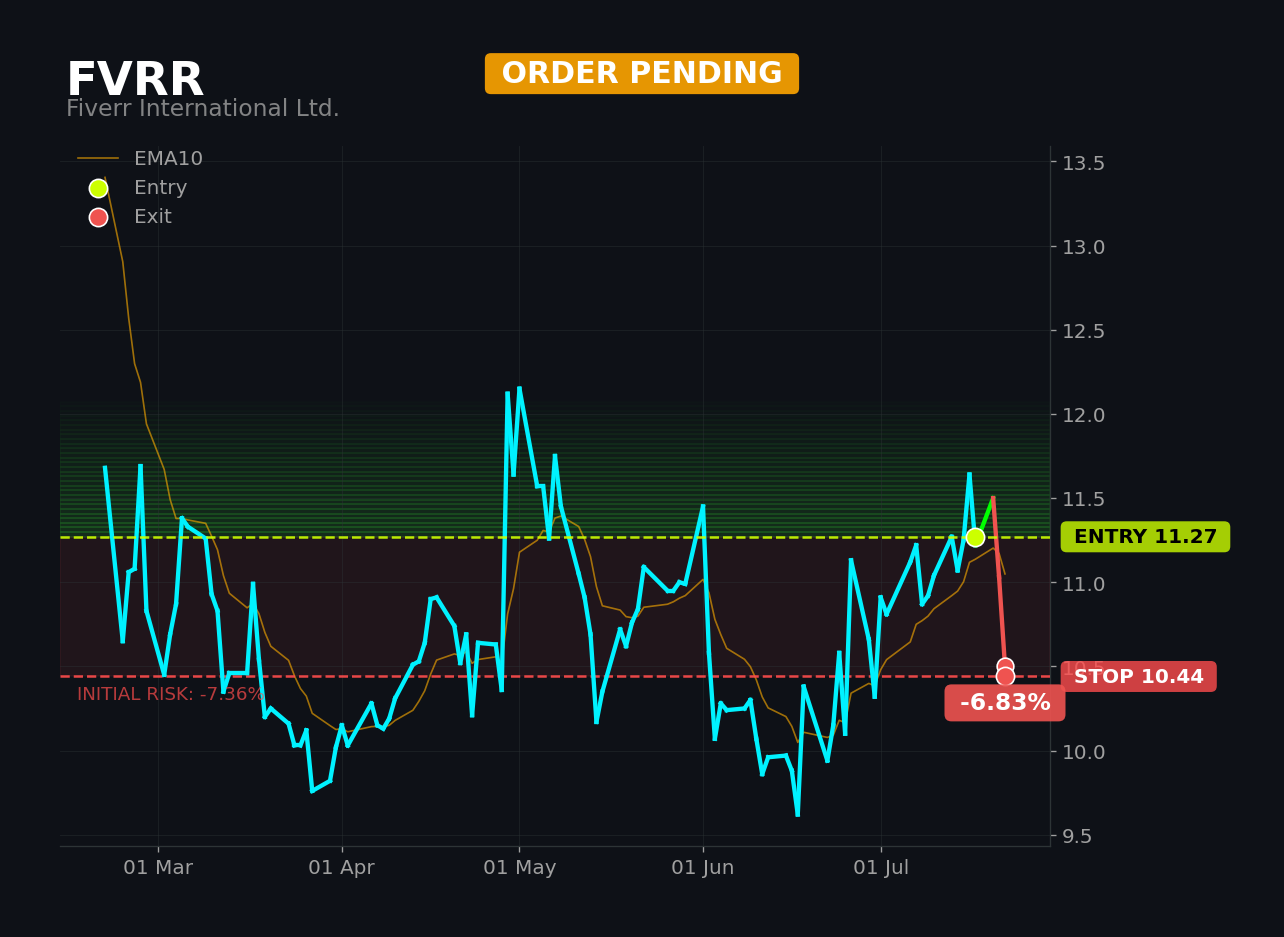
Task: Click the EMA10 legend label
Action: [168, 159]
